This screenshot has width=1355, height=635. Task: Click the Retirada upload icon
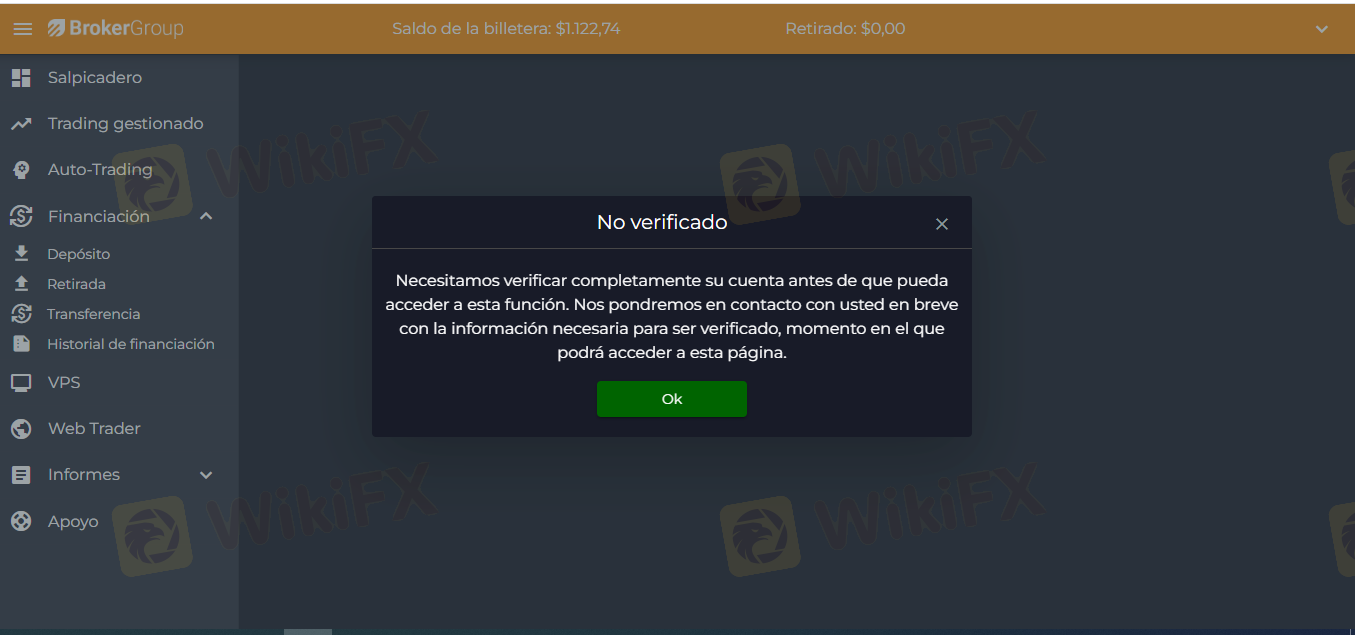pyautogui.click(x=21, y=284)
